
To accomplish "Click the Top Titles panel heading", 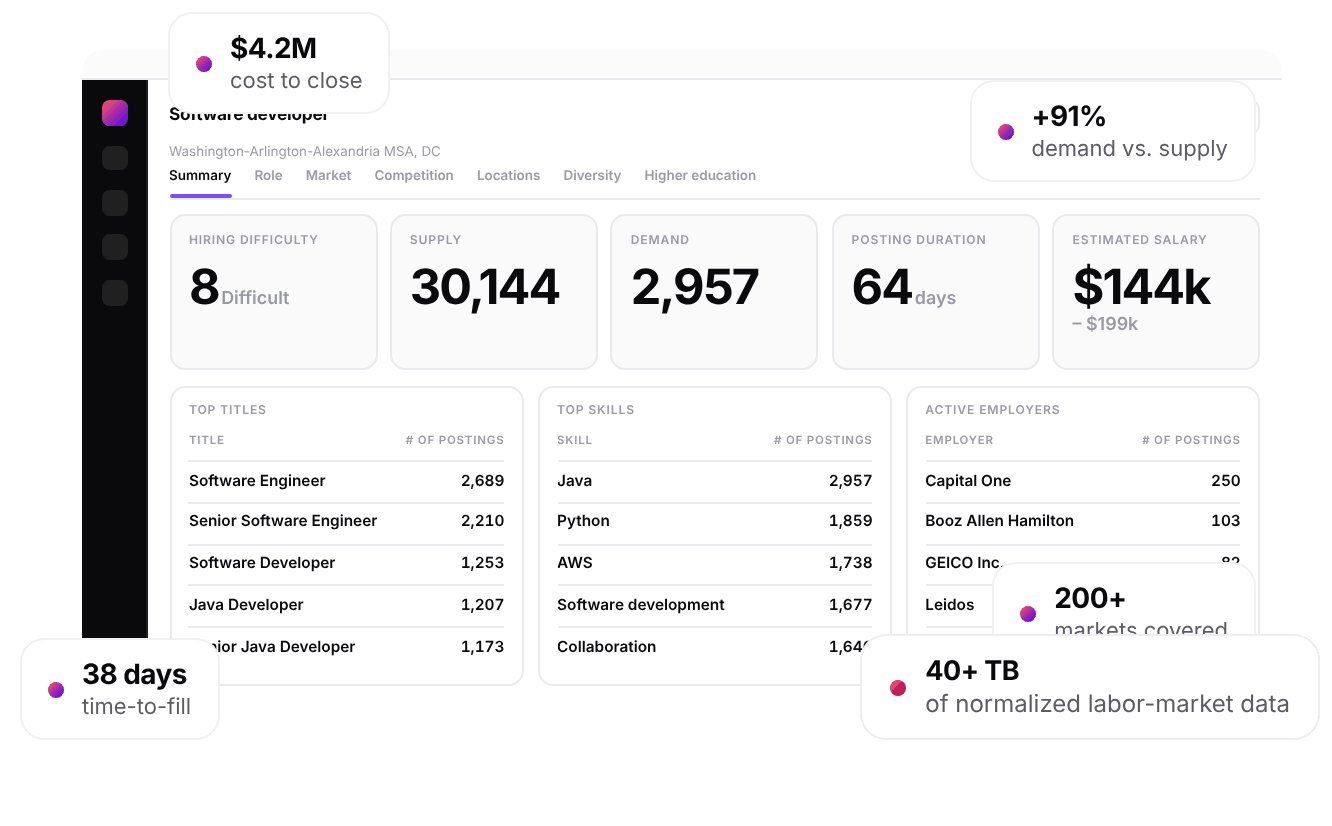I will coord(227,410).
